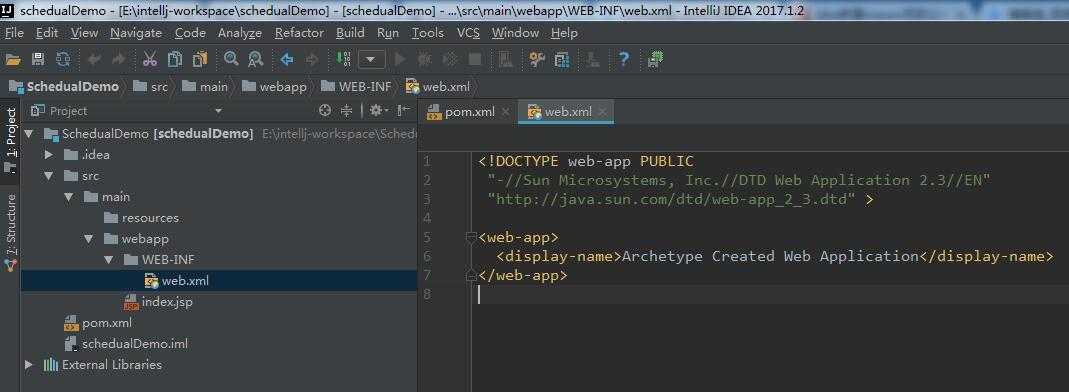Click Scroll from Source target icon
1069x392 pixels.
(325, 110)
